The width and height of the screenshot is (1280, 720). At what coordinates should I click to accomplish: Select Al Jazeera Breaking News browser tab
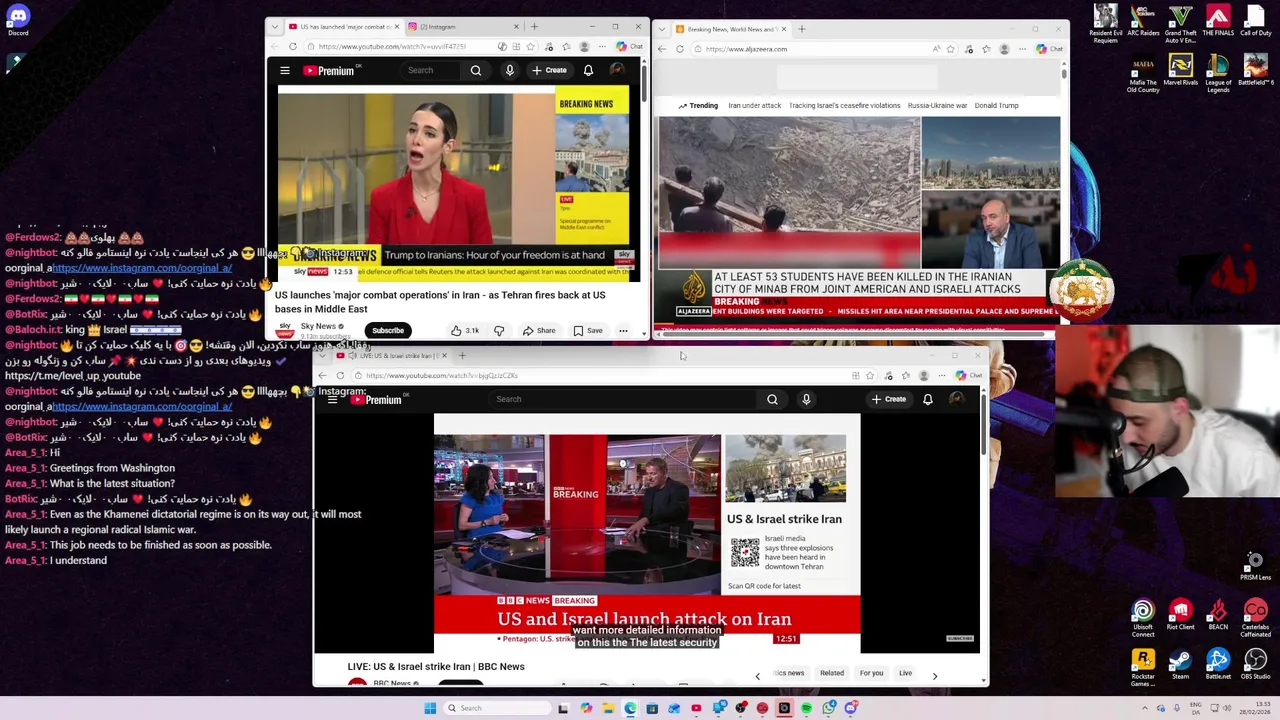click(730, 29)
